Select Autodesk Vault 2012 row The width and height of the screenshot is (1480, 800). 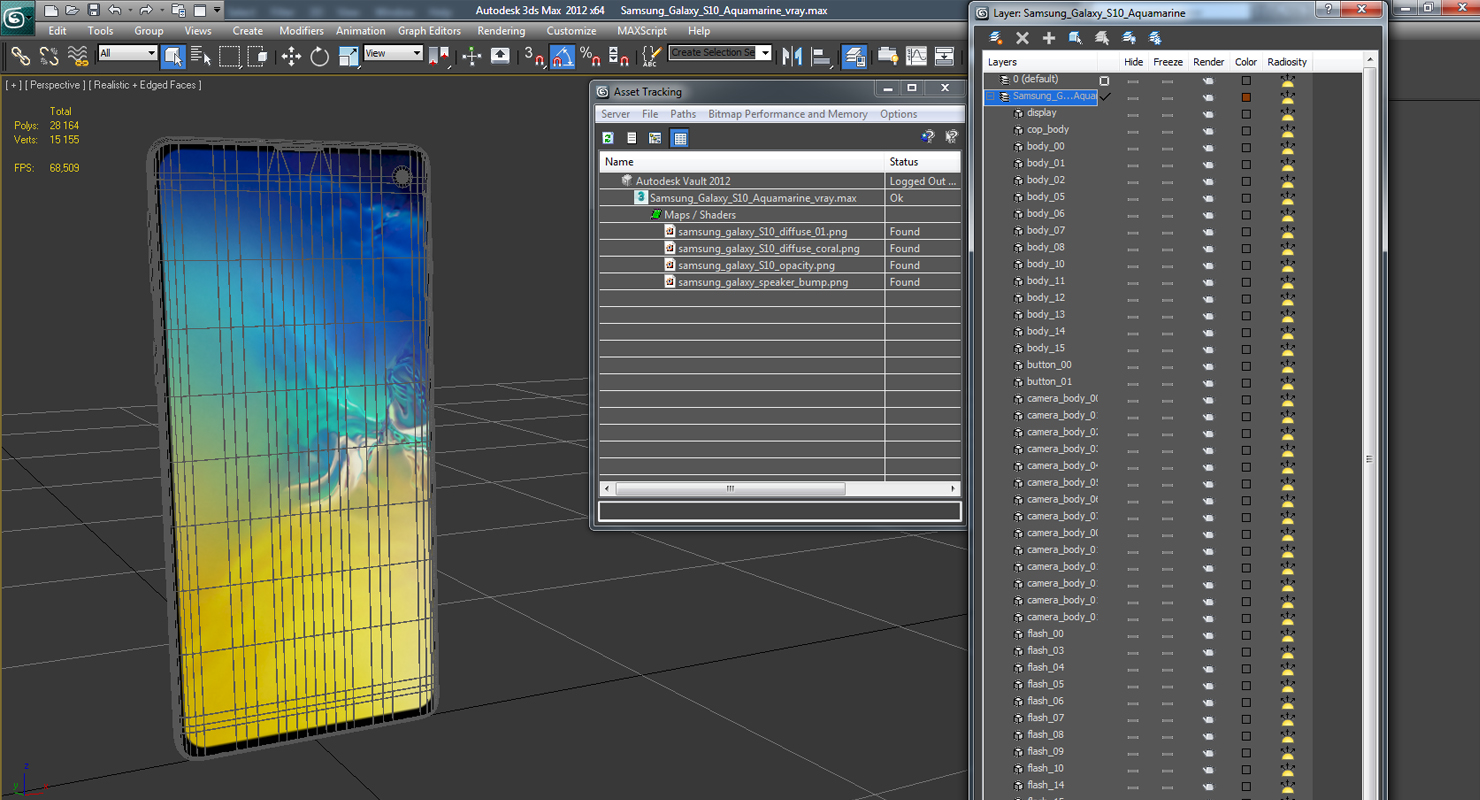point(780,181)
